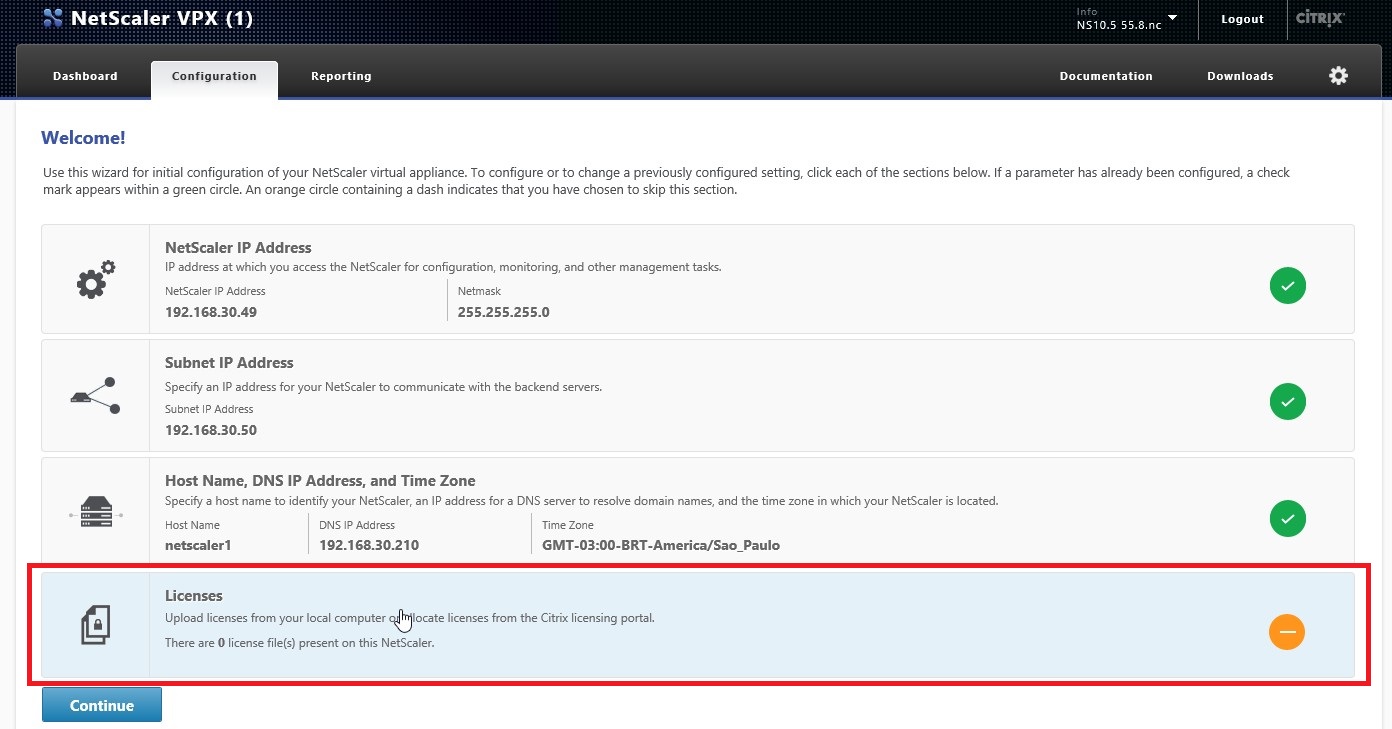Open settings gear icon in navigation bar

[x=1338, y=76]
